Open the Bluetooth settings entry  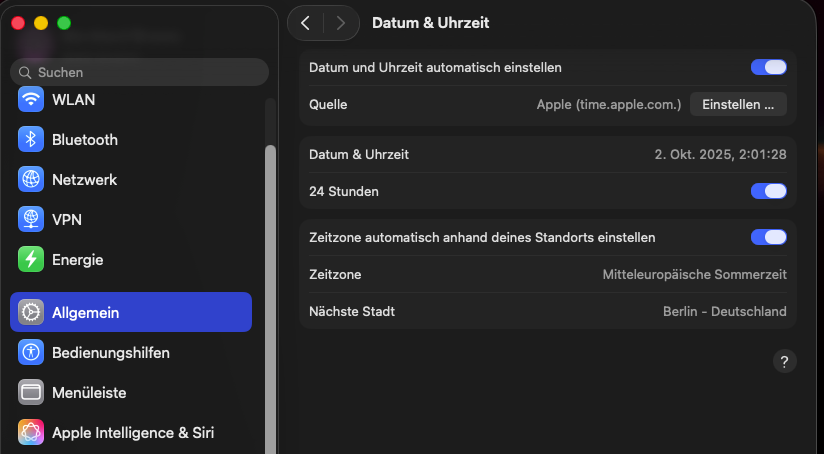[85, 140]
